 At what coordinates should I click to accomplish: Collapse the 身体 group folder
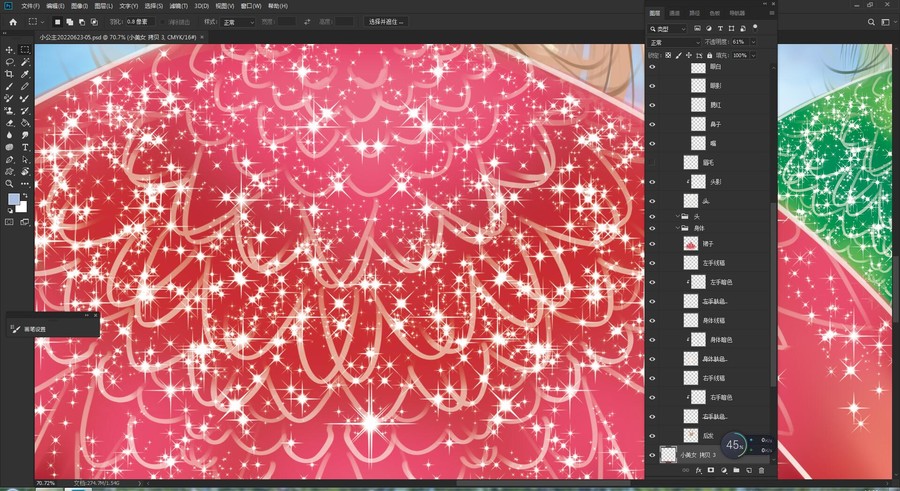point(678,228)
